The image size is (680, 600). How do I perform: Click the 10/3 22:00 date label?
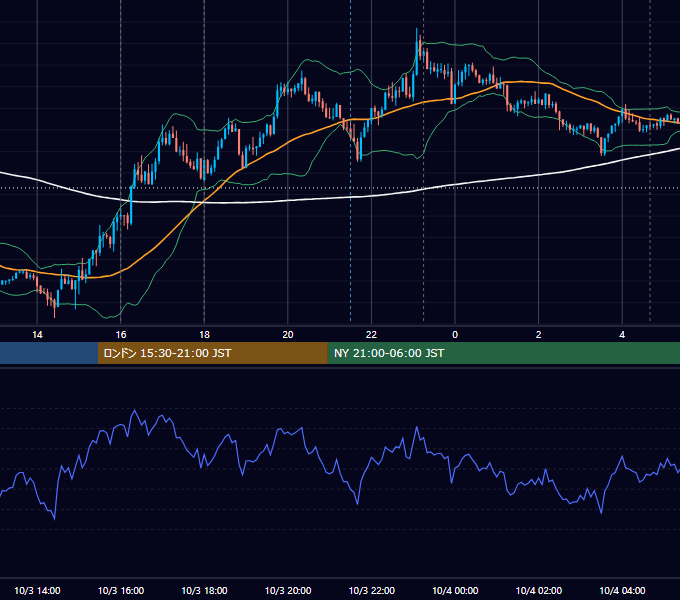372,590
